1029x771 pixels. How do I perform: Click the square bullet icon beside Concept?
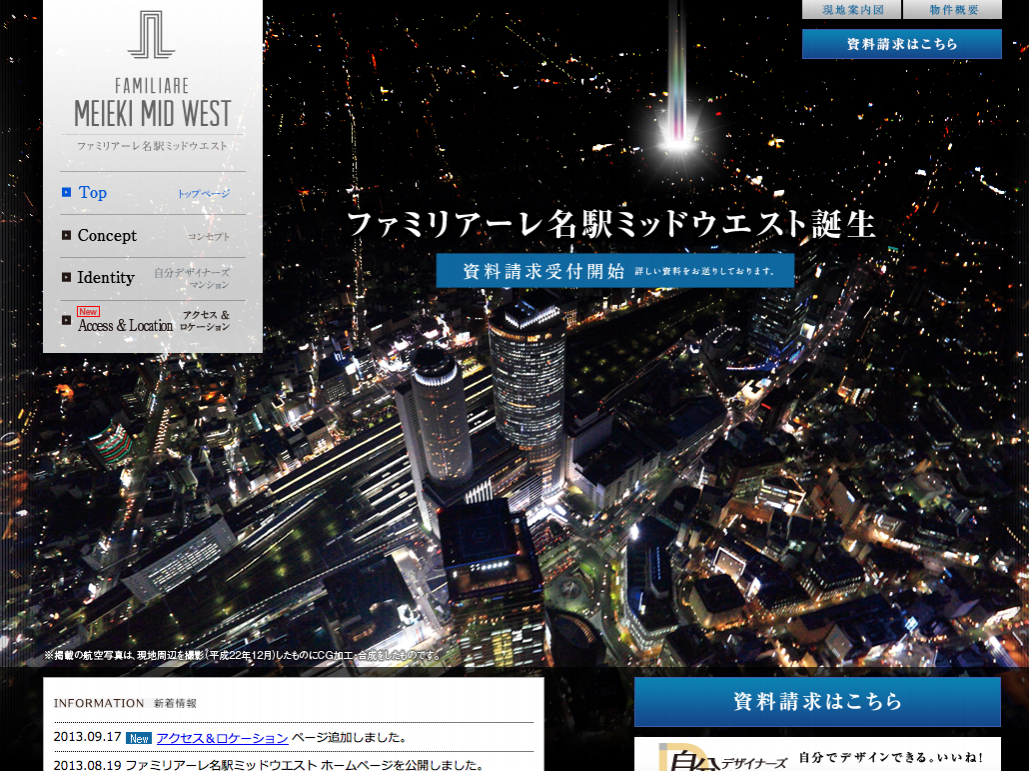point(66,236)
